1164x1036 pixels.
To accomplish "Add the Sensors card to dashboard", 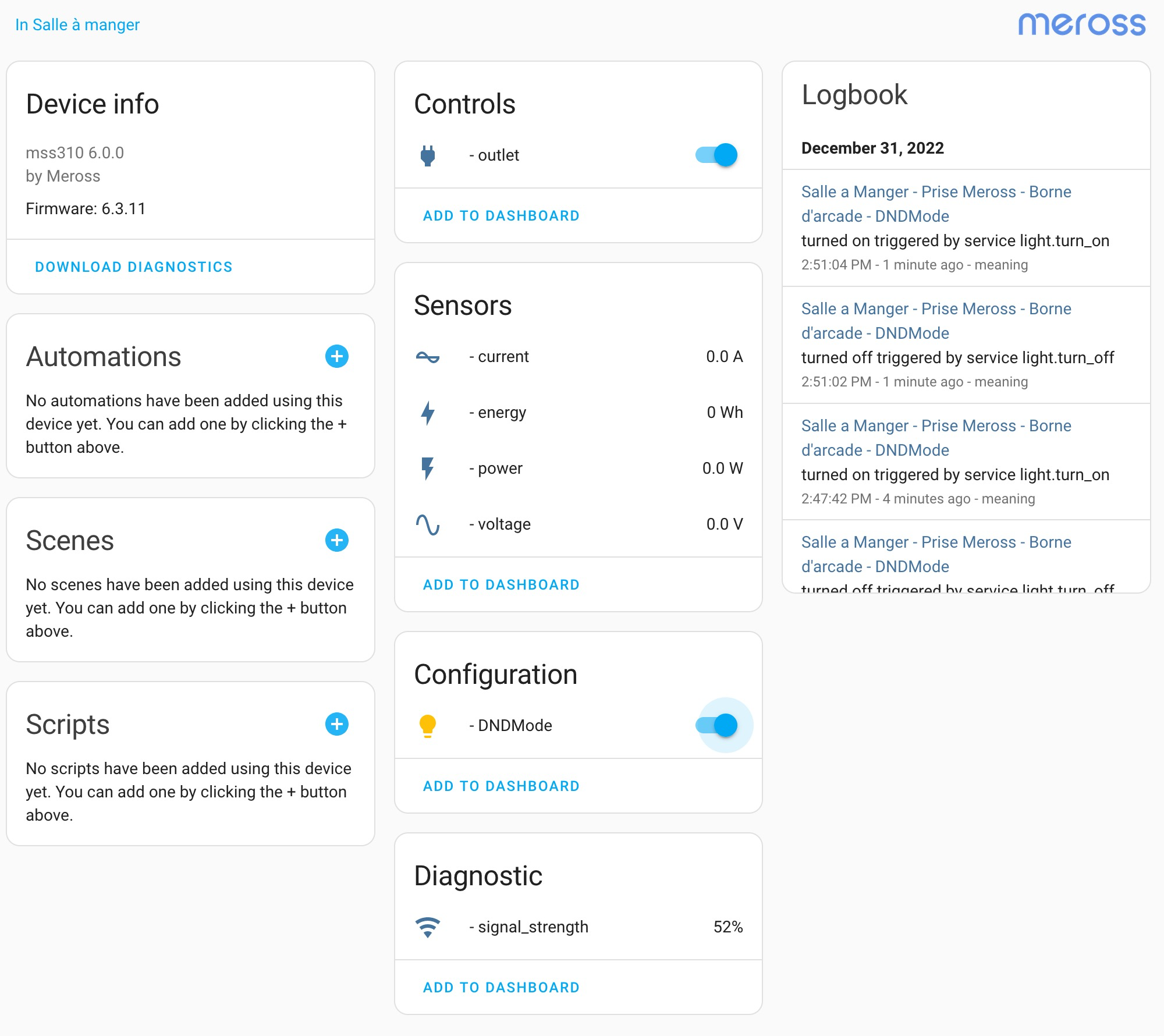I will pyautogui.click(x=501, y=584).
